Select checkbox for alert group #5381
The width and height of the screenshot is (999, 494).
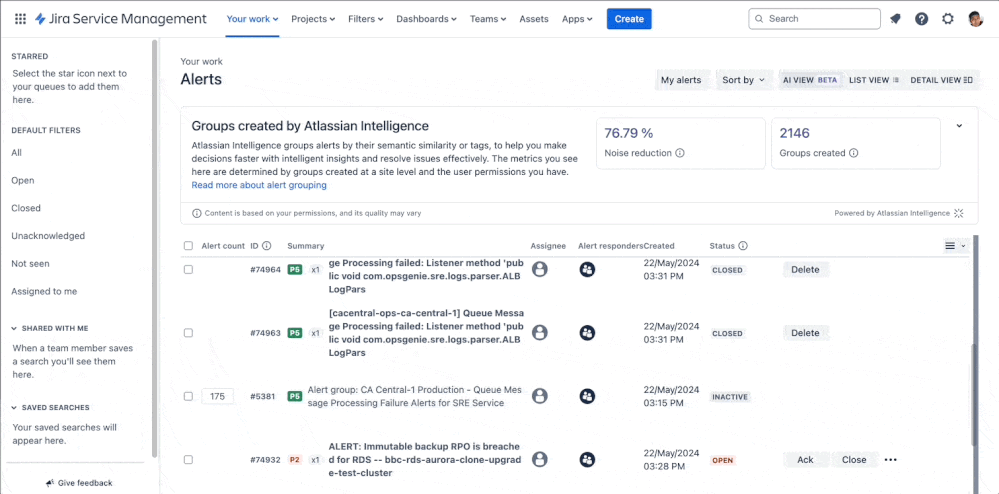tap(188, 396)
